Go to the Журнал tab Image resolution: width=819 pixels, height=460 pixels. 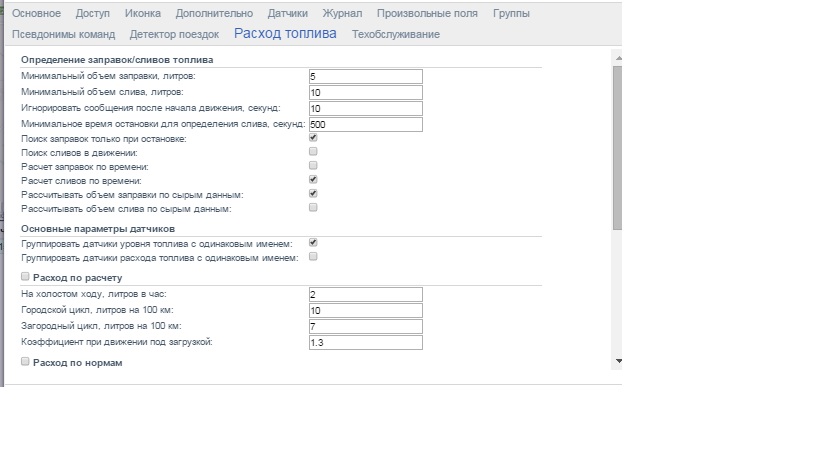point(342,14)
